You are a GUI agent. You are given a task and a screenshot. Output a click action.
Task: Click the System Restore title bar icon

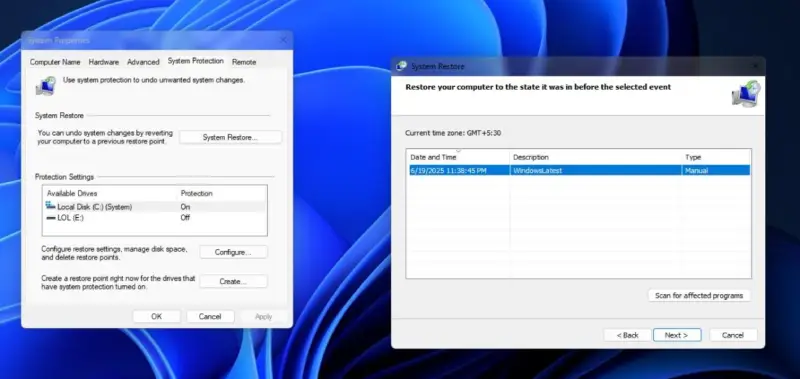402,66
